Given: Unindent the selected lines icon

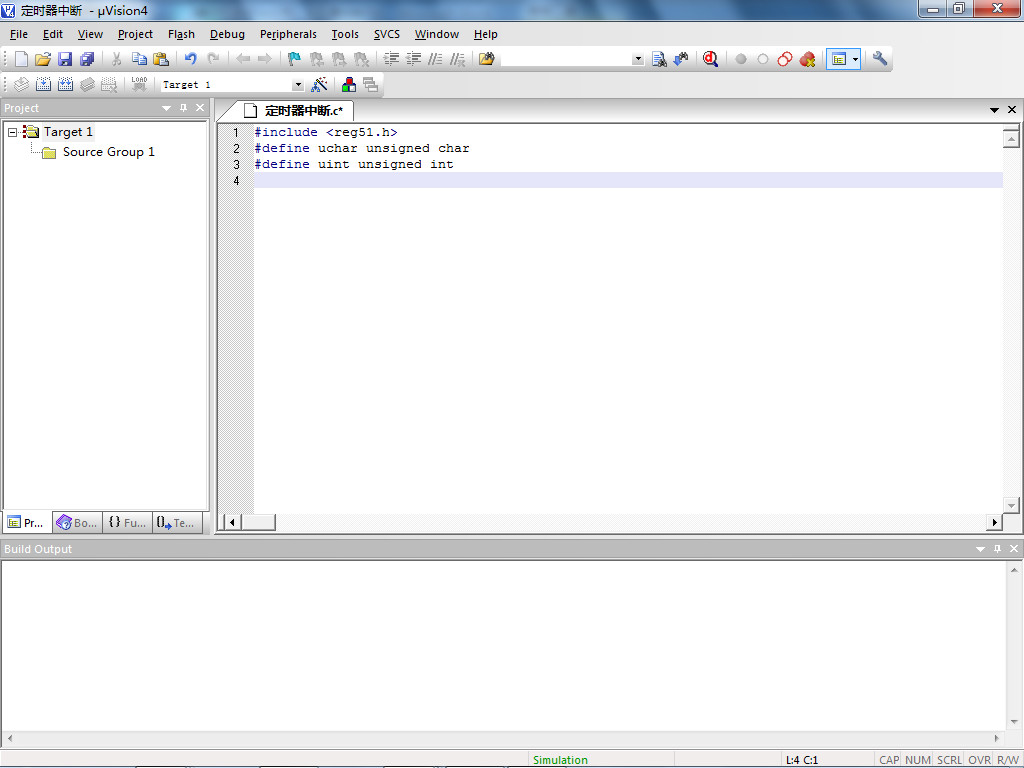Looking at the screenshot, I should [x=413, y=59].
